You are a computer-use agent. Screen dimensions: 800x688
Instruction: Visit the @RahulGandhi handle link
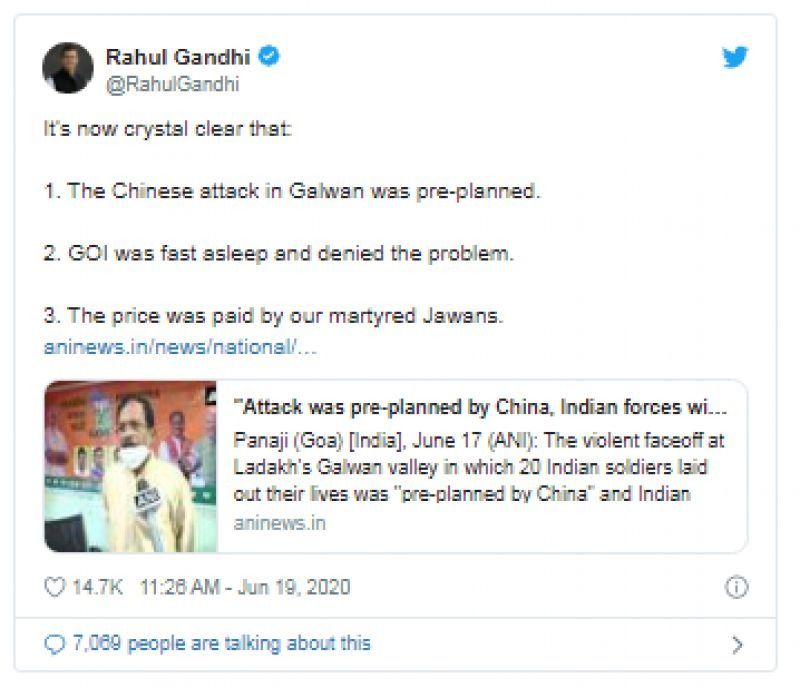(x=172, y=85)
